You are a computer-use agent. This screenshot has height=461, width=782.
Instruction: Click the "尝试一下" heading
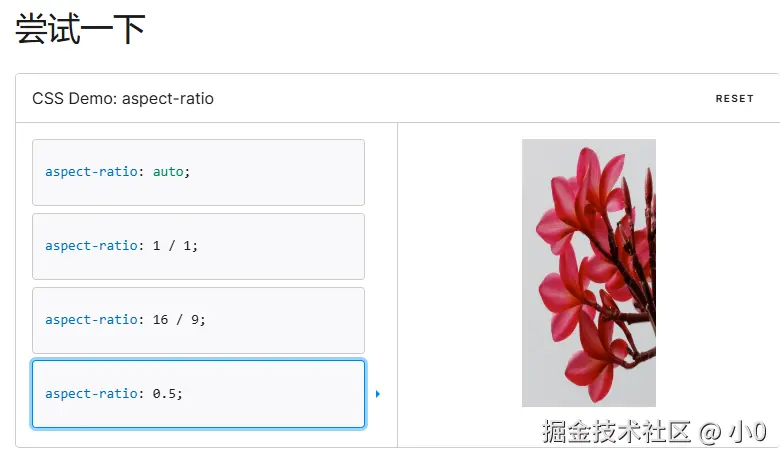pos(80,30)
